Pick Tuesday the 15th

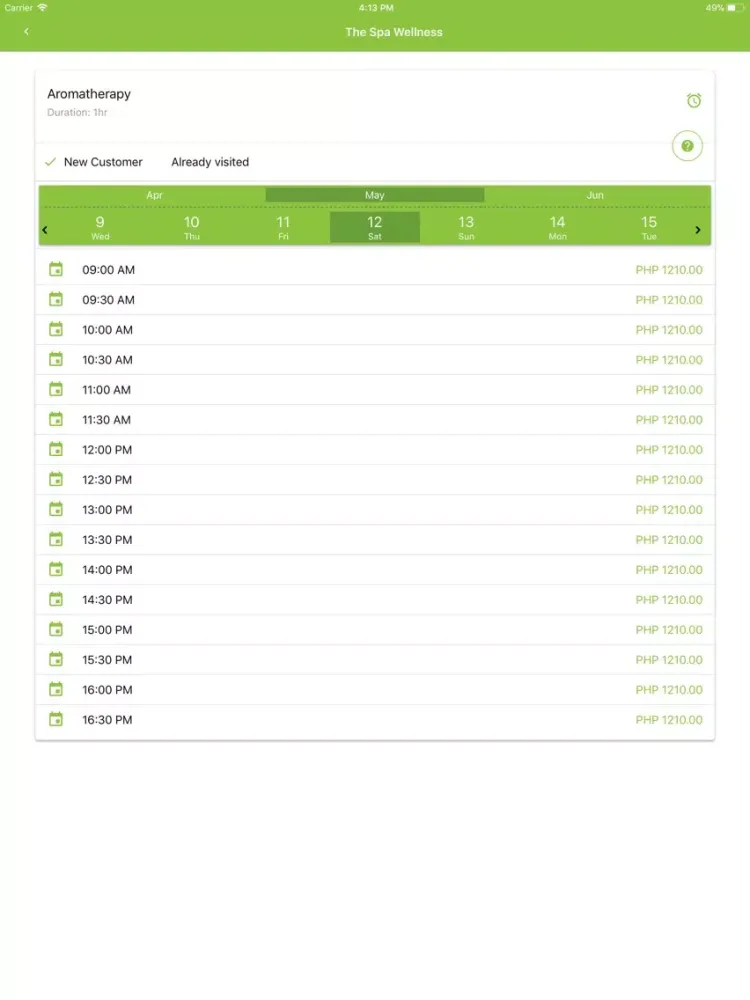click(x=649, y=228)
